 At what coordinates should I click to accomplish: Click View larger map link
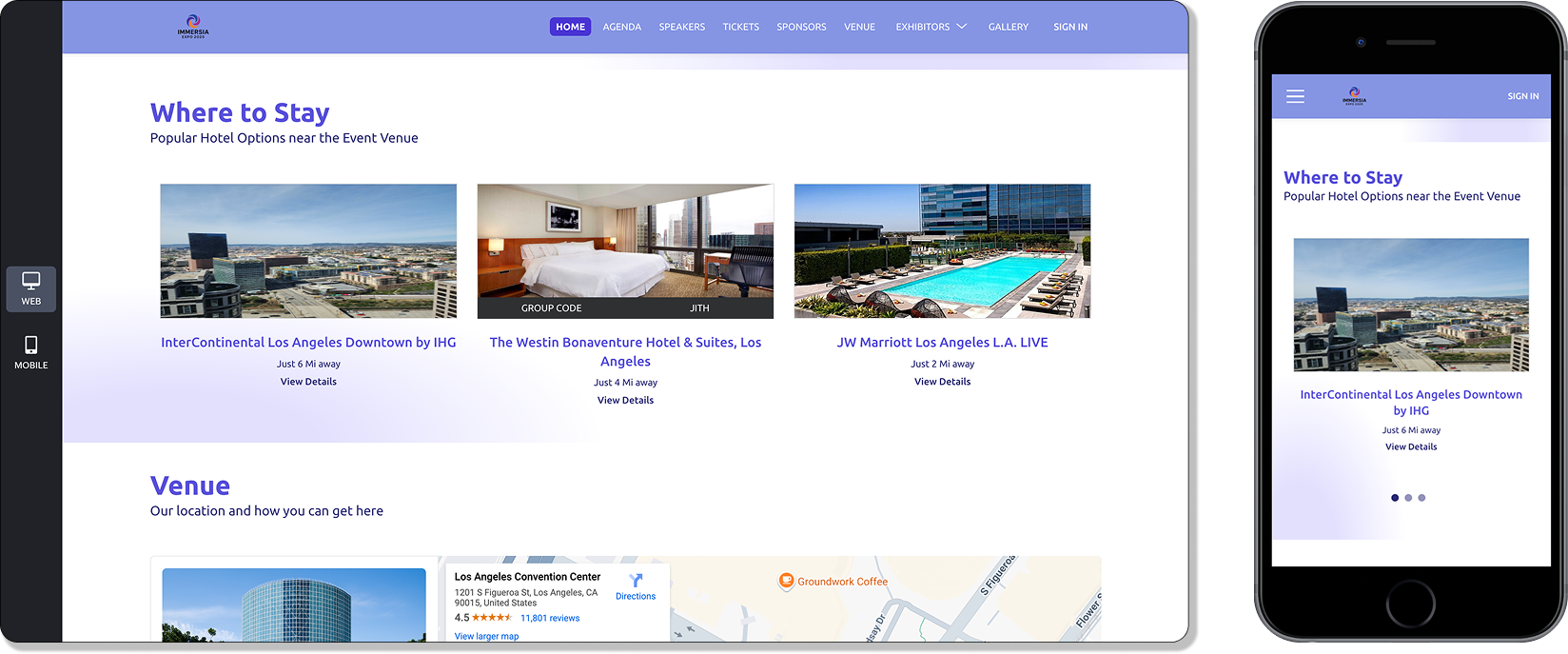pos(486,637)
